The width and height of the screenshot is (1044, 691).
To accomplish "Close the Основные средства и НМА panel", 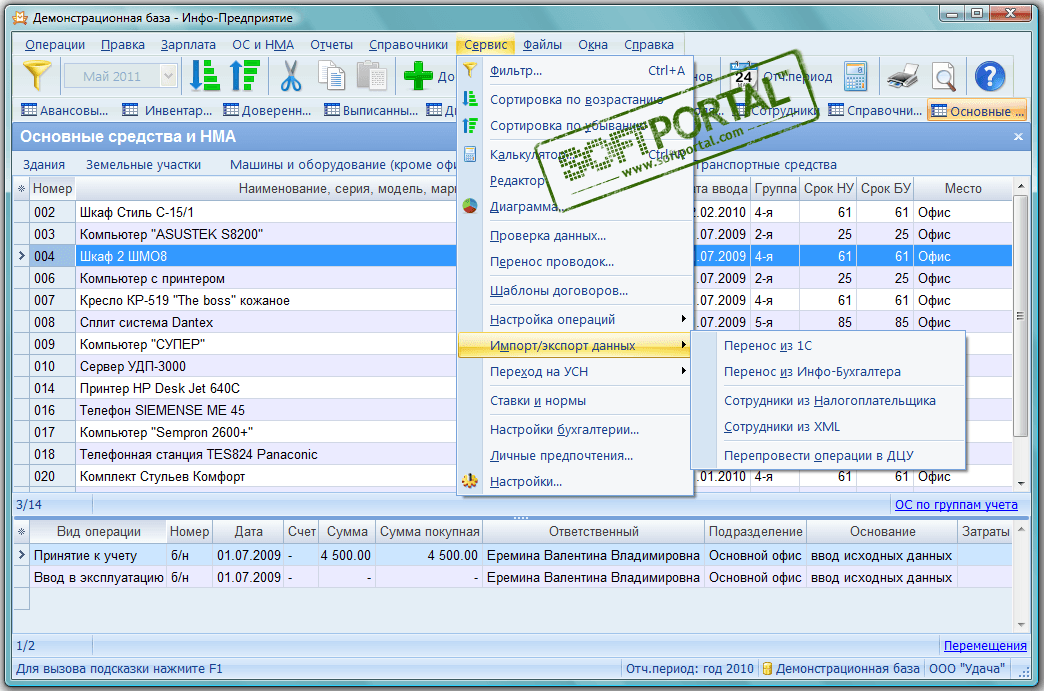I will pyautogui.click(x=1018, y=136).
